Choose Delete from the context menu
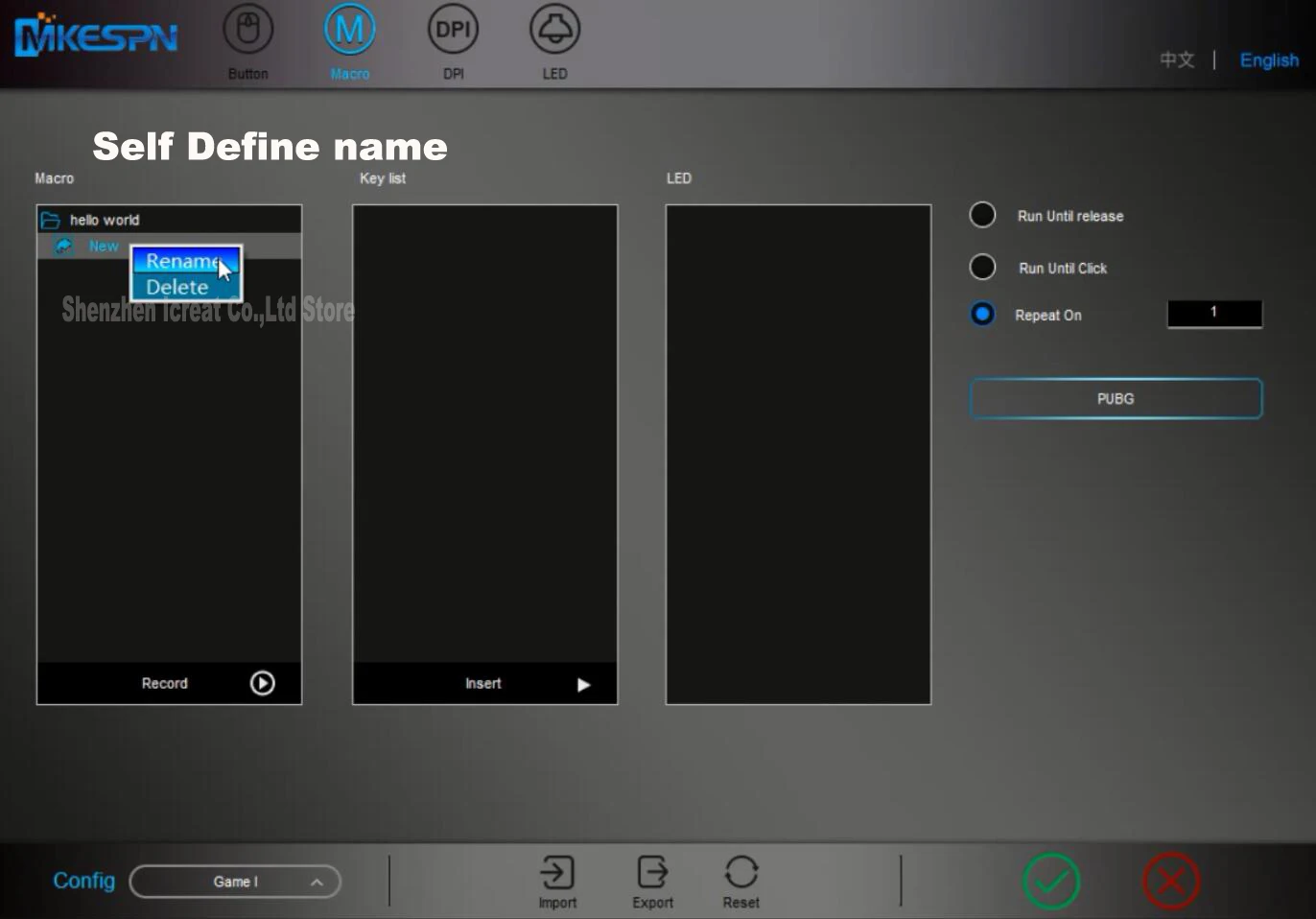 tap(177, 287)
